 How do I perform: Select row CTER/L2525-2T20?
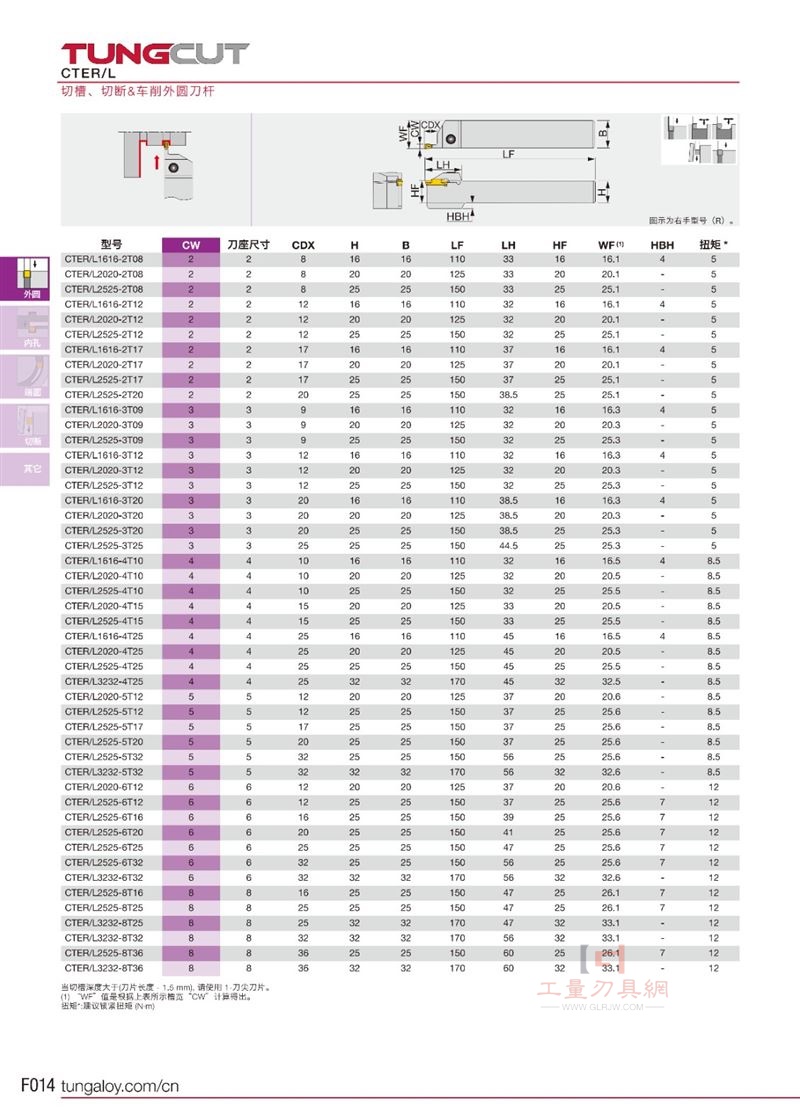pyautogui.click(x=400, y=395)
